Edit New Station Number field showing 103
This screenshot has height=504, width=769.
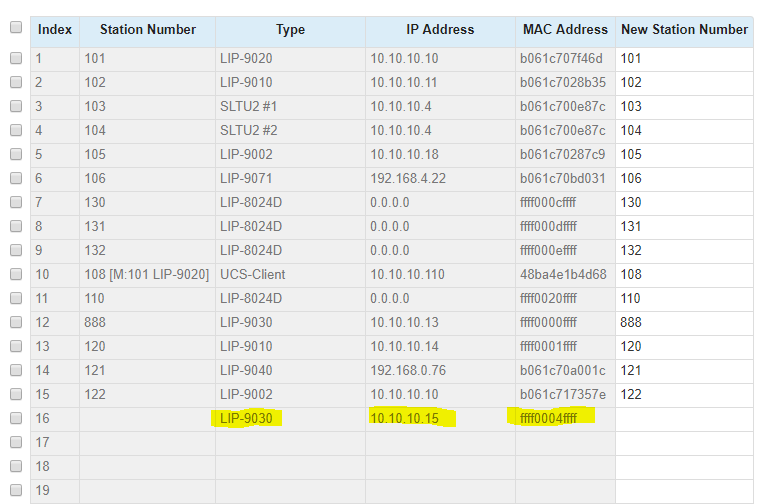click(x=684, y=107)
